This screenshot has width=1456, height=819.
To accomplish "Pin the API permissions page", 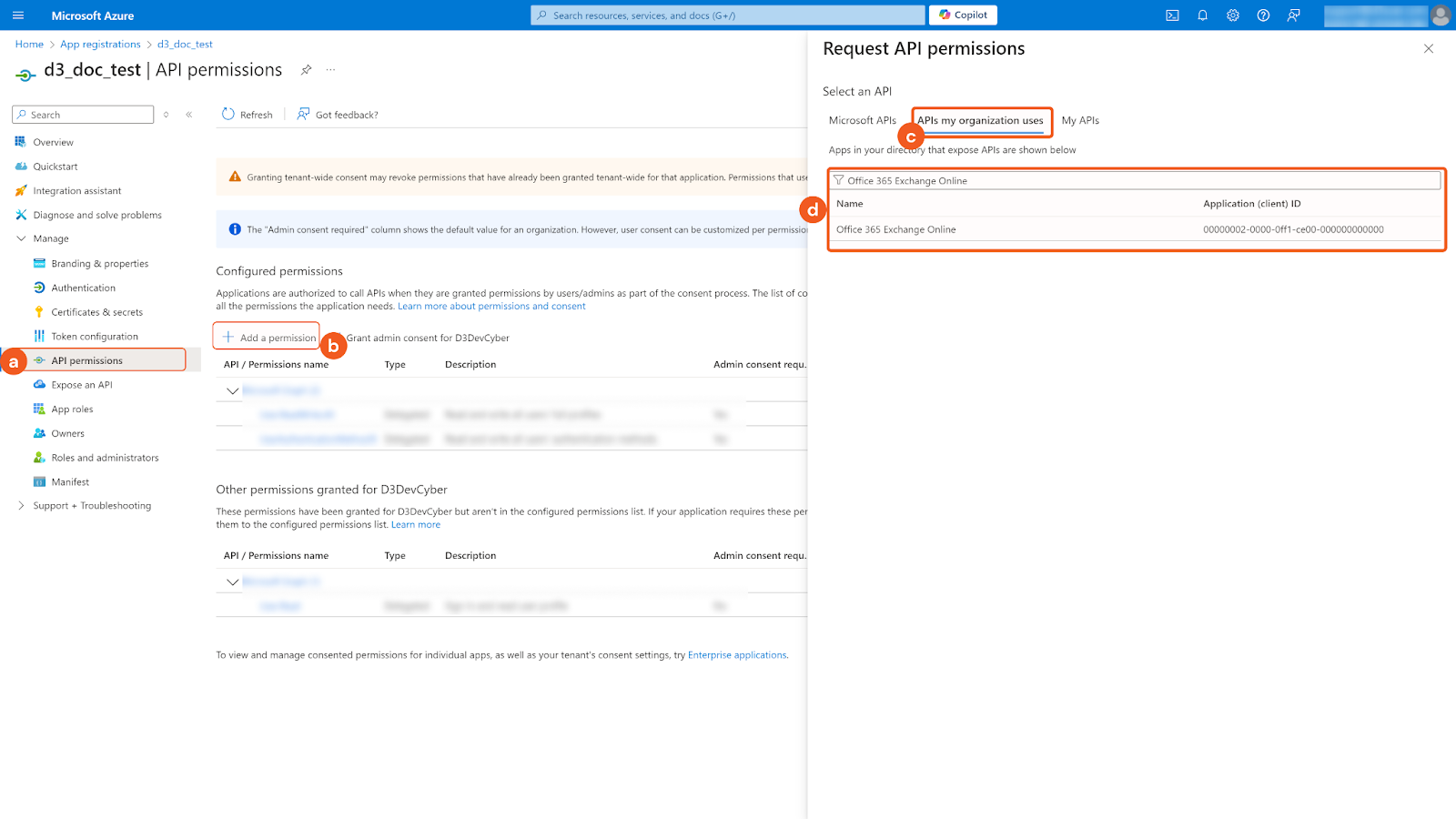I will tap(306, 69).
